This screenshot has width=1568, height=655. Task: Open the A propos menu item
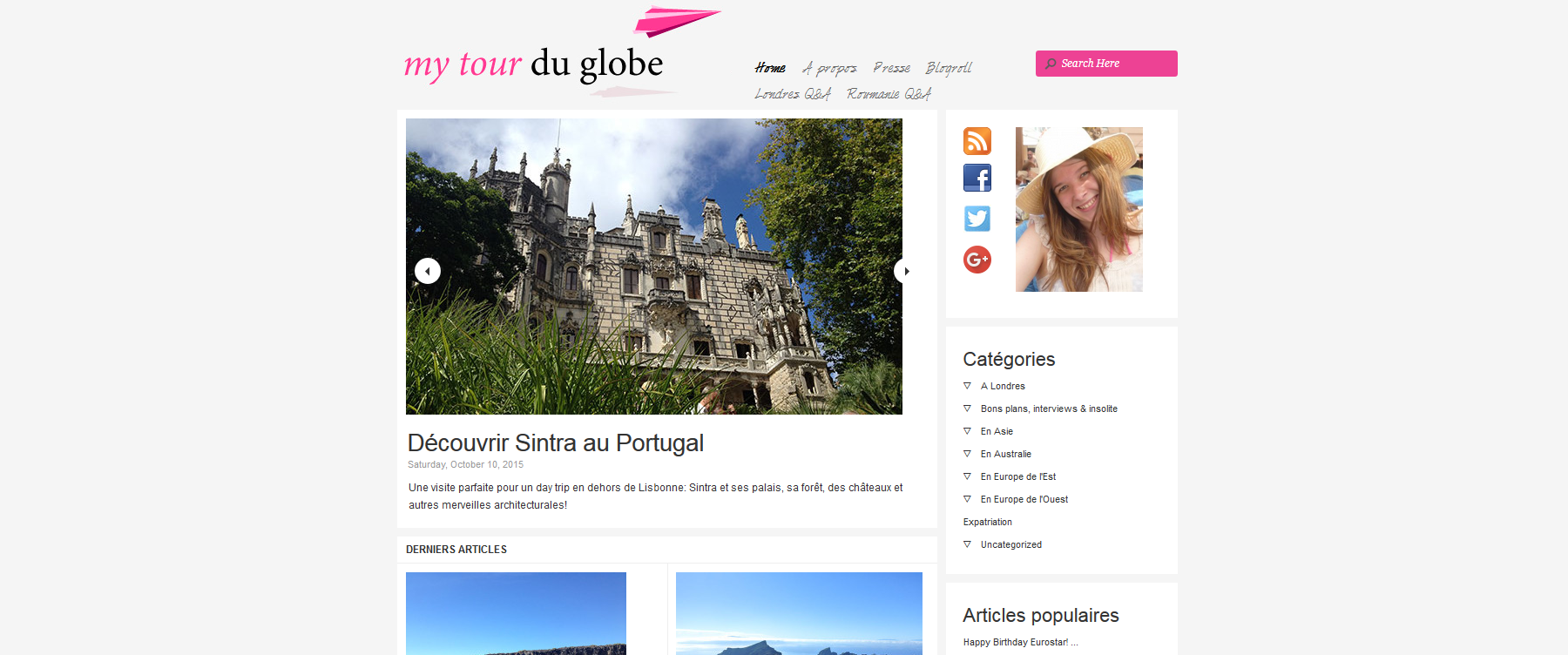829,68
